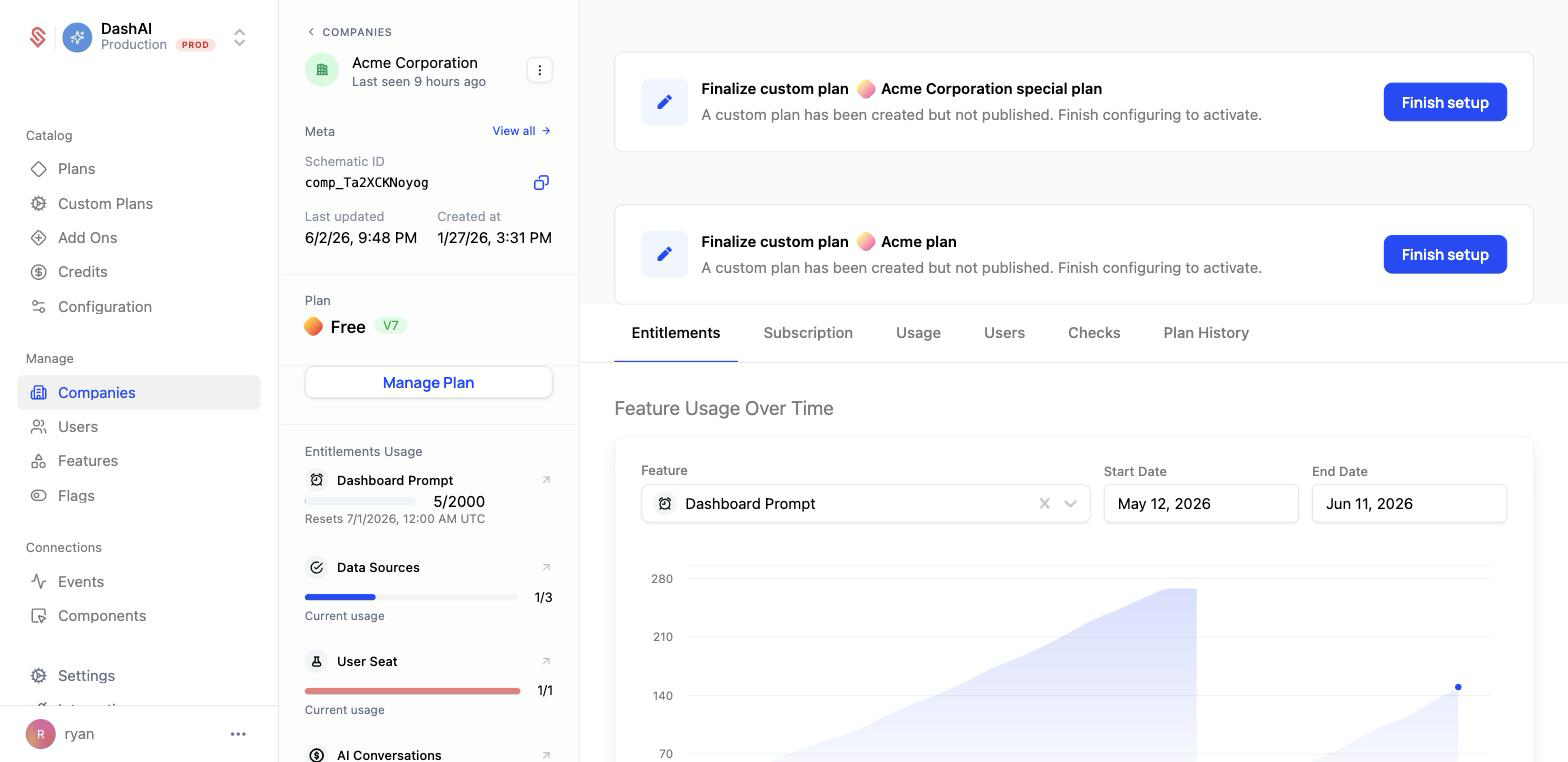The image size is (1568, 762).
Task: Open the environment switcher chevrons
Action: 240,37
